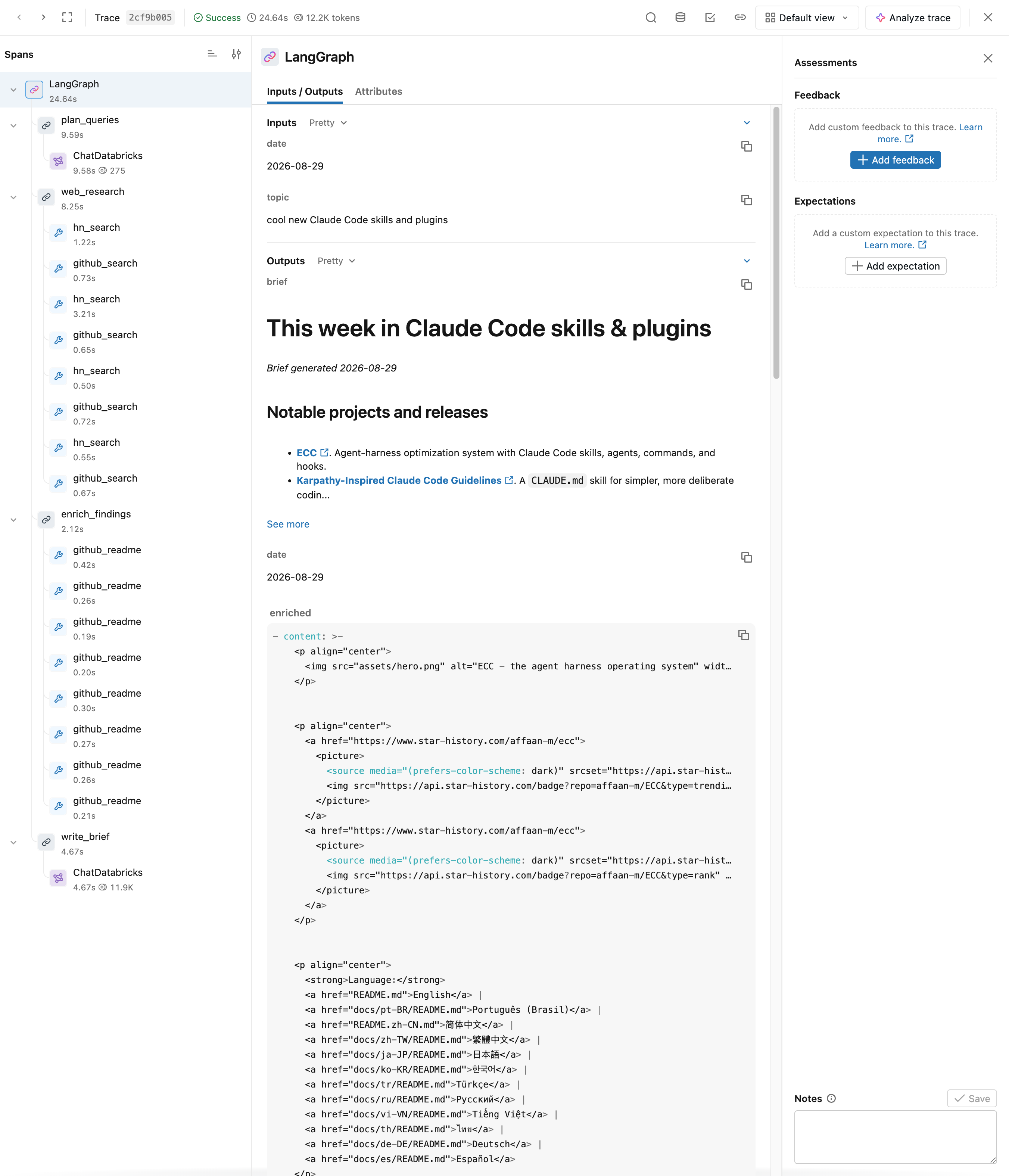Collapse the Inputs section chevron
This screenshot has width=1009, height=1176.
tap(747, 122)
